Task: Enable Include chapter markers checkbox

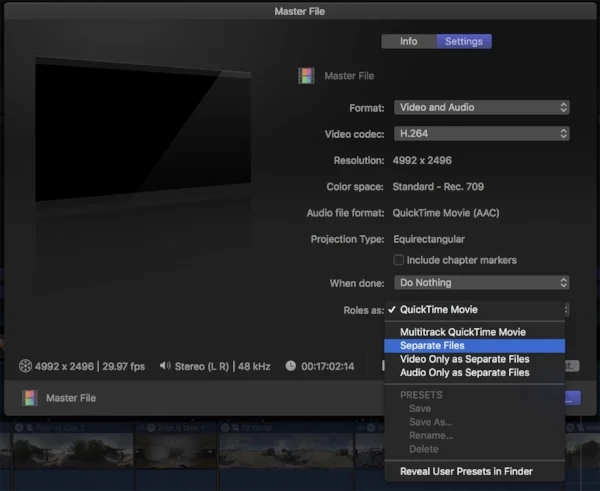Action: [x=398, y=260]
